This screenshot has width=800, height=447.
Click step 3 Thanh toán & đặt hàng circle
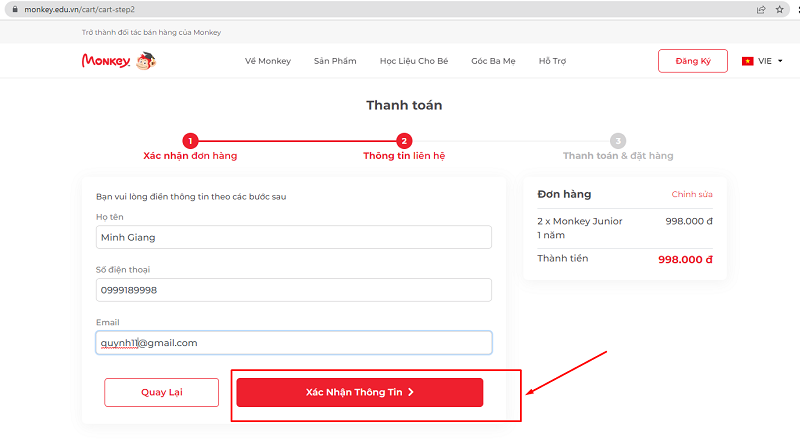[x=618, y=141]
